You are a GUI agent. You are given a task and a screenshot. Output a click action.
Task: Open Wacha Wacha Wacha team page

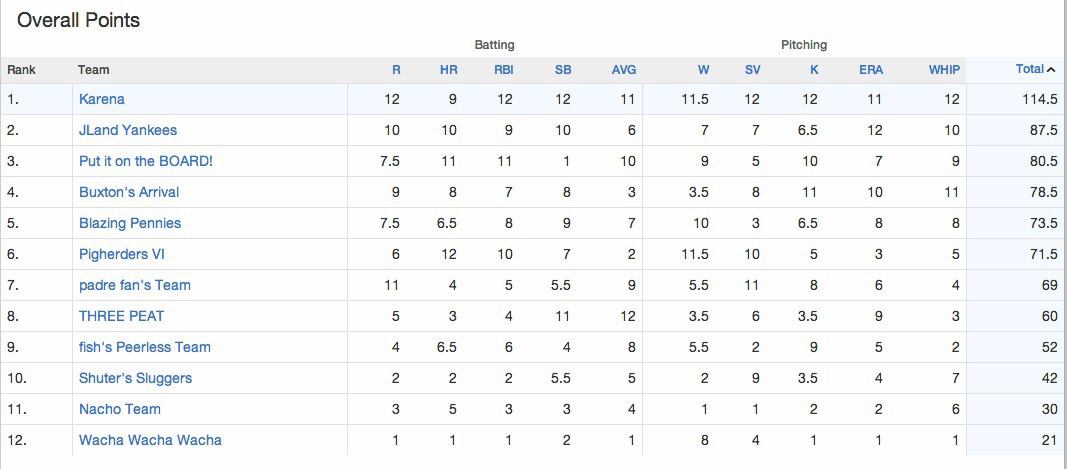pyautogui.click(x=150, y=440)
